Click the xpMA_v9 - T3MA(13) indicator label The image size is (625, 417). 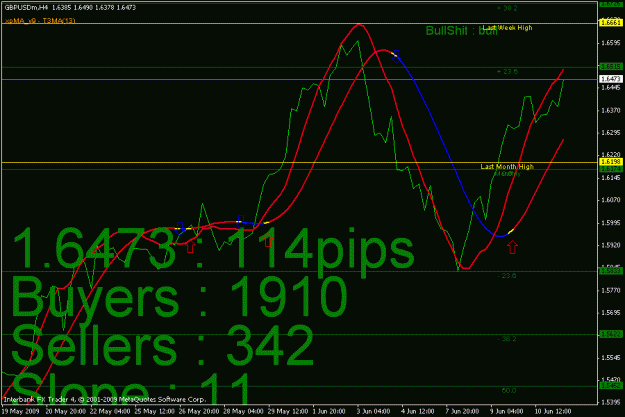coord(40,20)
